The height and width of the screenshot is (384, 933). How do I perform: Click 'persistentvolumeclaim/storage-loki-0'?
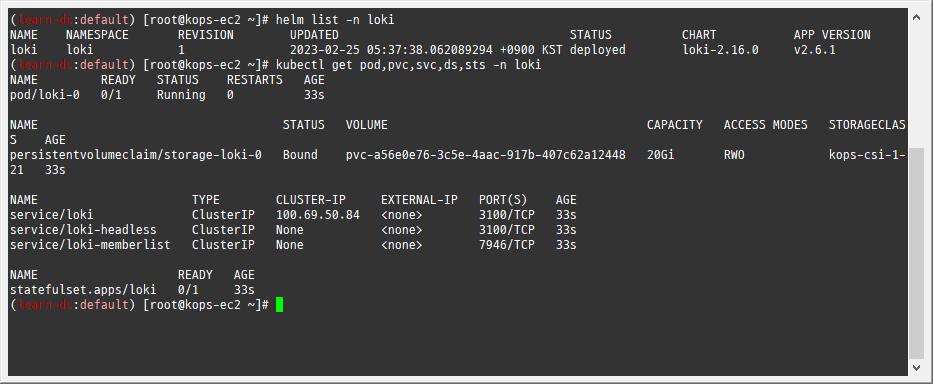click(x=136, y=155)
